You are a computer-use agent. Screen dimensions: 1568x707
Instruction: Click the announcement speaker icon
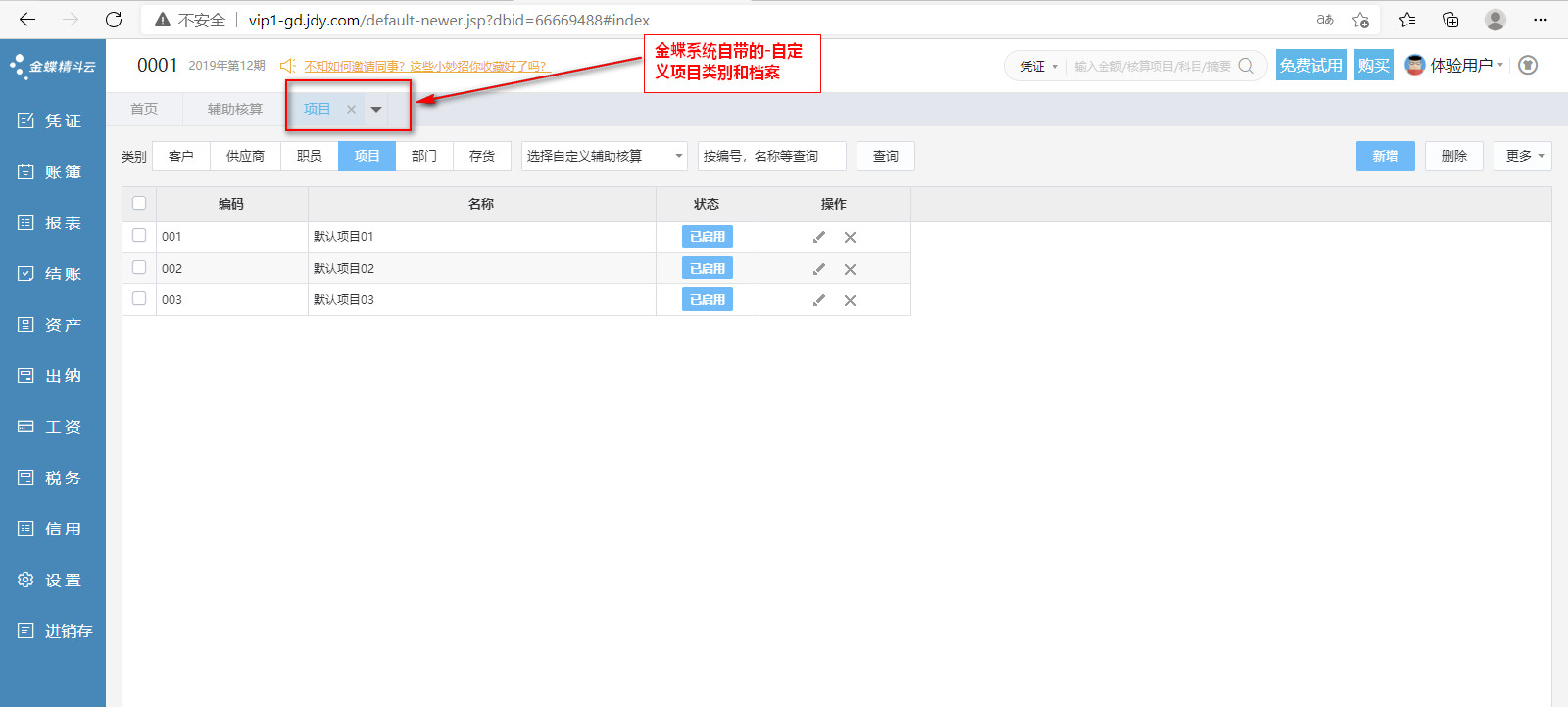[x=287, y=66]
